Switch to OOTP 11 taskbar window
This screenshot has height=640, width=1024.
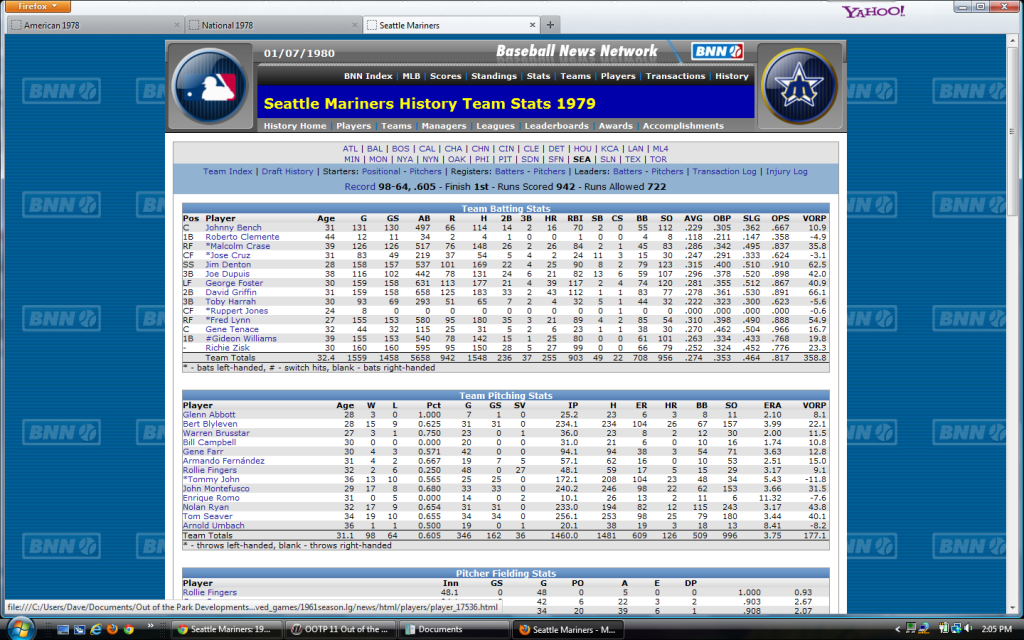click(x=340, y=630)
